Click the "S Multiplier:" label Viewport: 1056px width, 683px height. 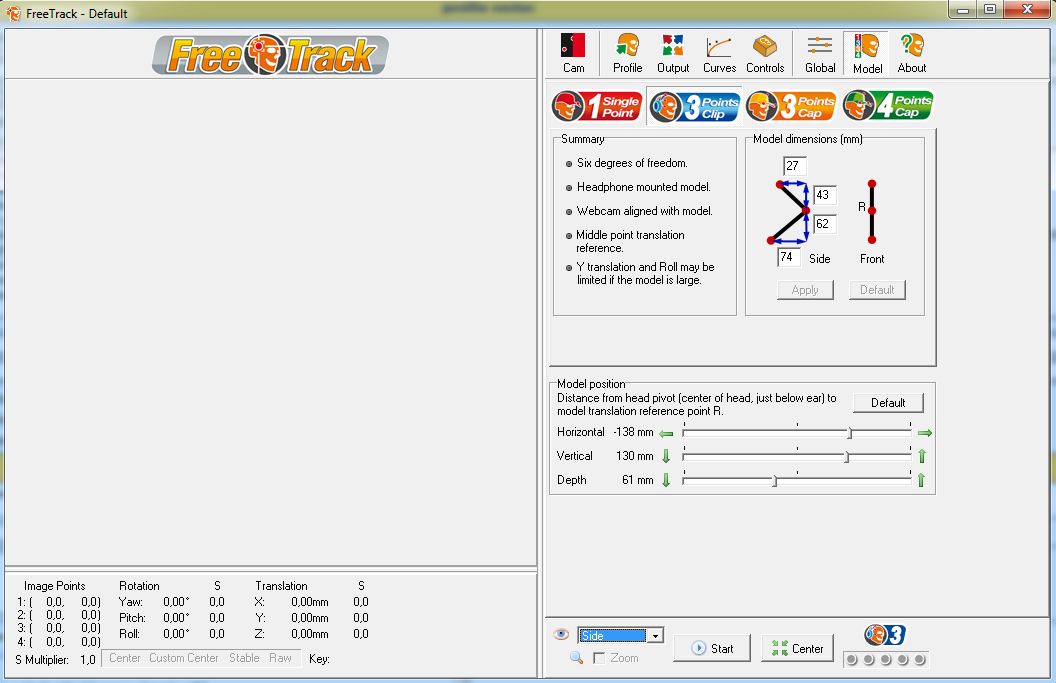pos(42,659)
